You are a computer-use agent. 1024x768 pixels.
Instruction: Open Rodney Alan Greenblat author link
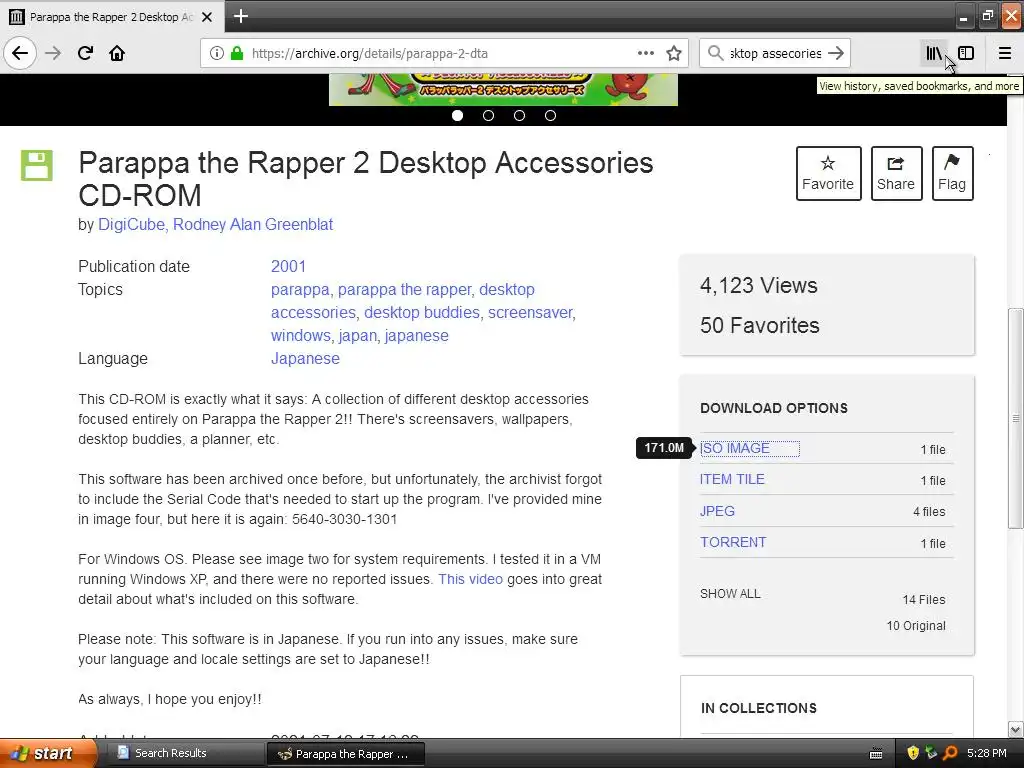253,225
